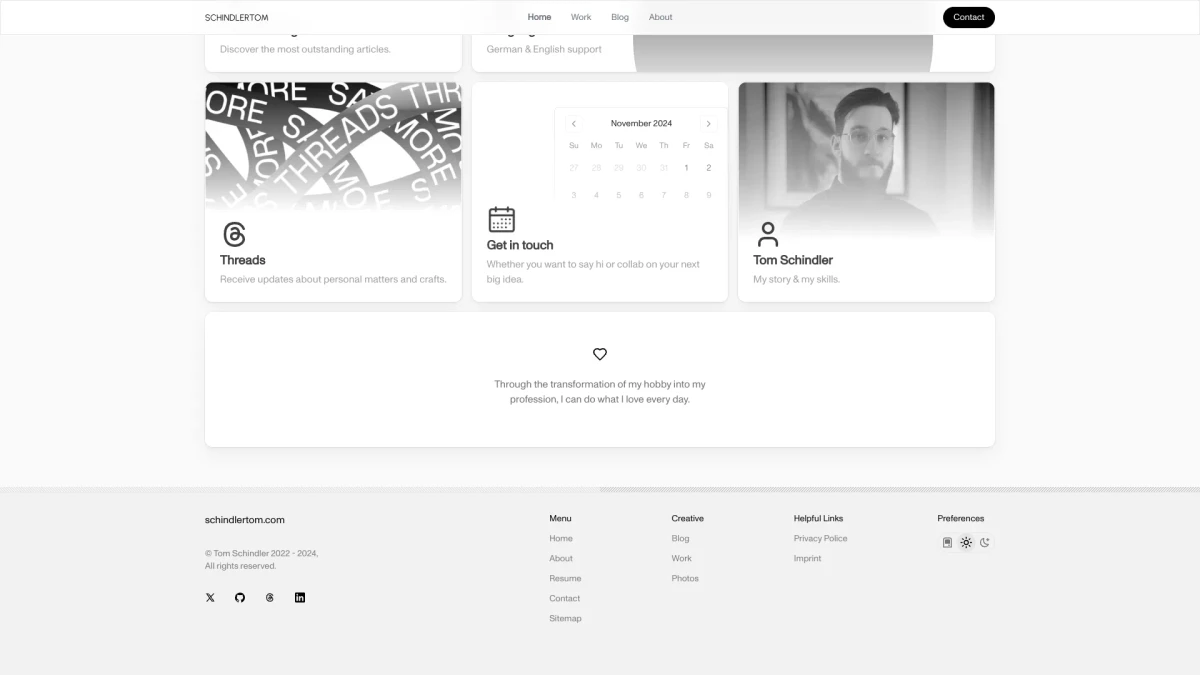Click the person icon above Tom Schindler

pos(768,235)
